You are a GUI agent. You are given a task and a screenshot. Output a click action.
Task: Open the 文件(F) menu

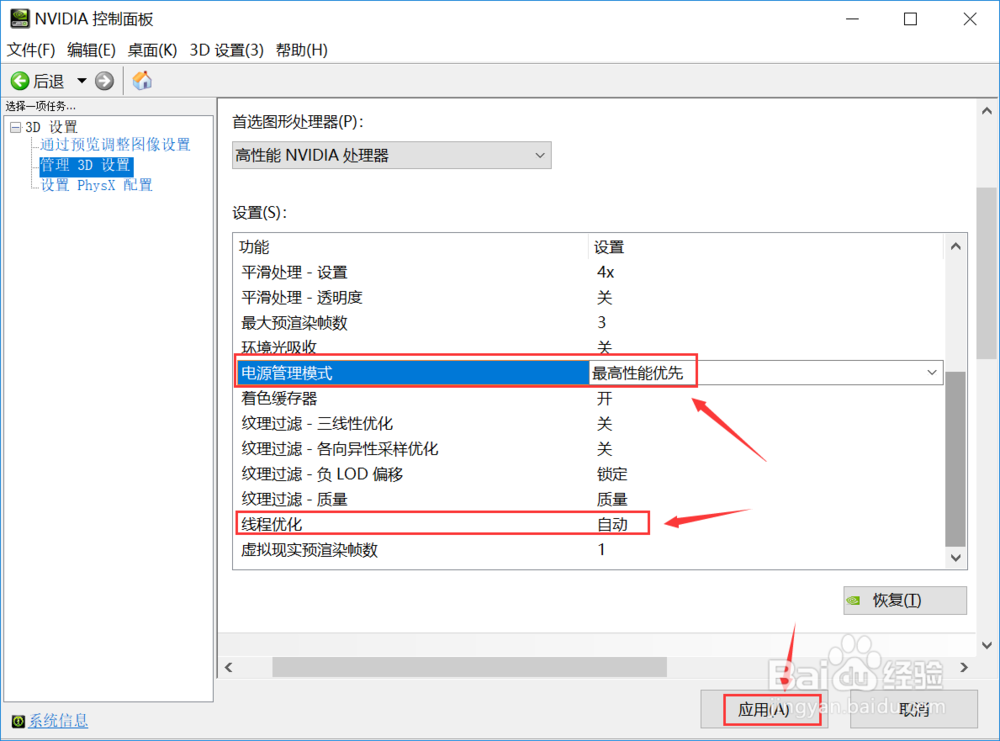coord(31,50)
